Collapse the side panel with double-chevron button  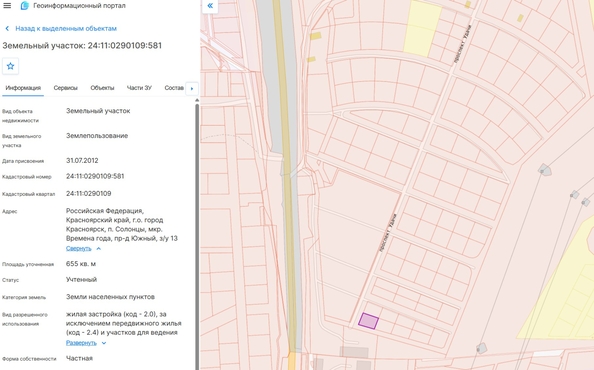(x=210, y=6)
